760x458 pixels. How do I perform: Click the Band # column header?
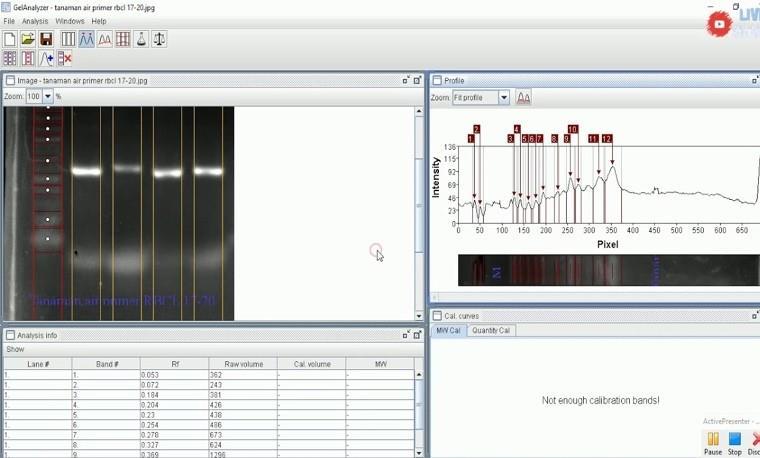107,364
